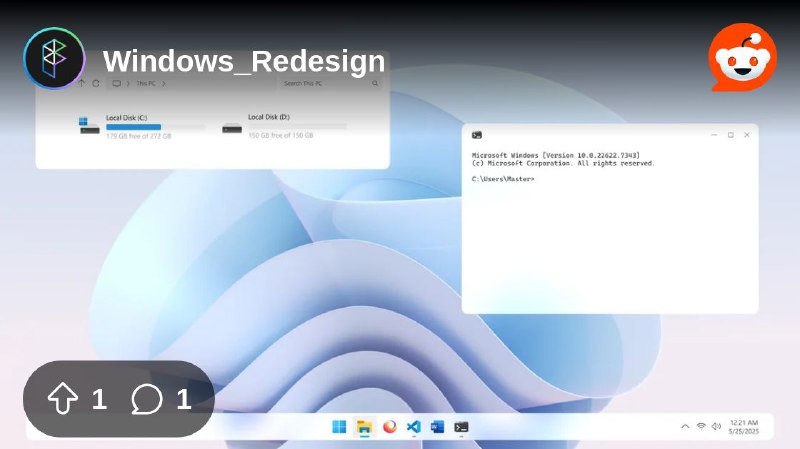Open comments via speech bubble icon
Screen dimensions: 800x449
point(147,399)
